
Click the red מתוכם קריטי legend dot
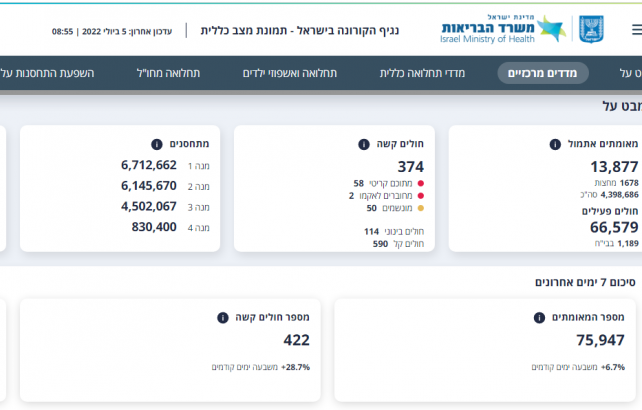421,183
